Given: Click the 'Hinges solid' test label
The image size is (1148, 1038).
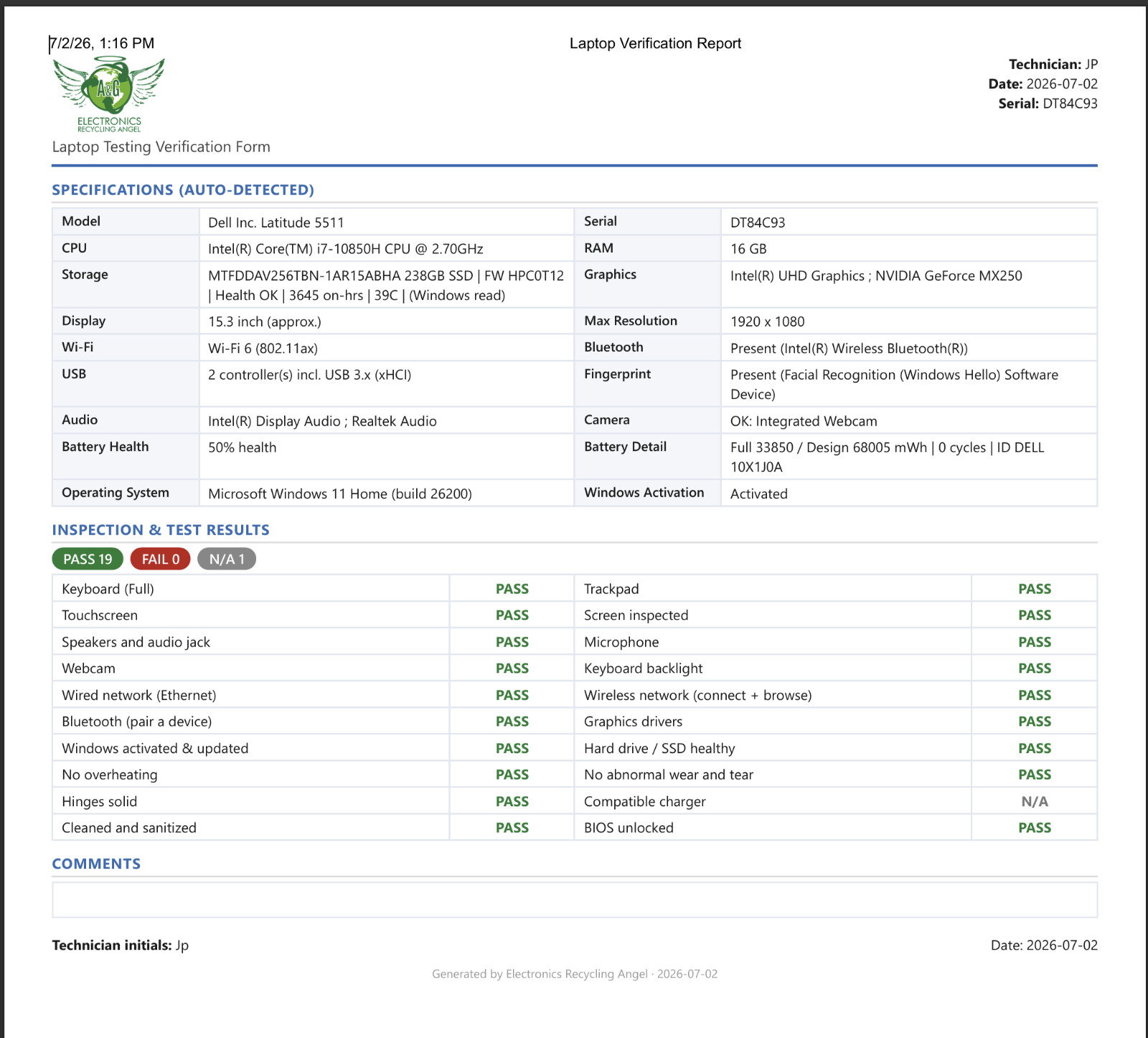Looking at the screenshot, I should click(x=99, y=801).
